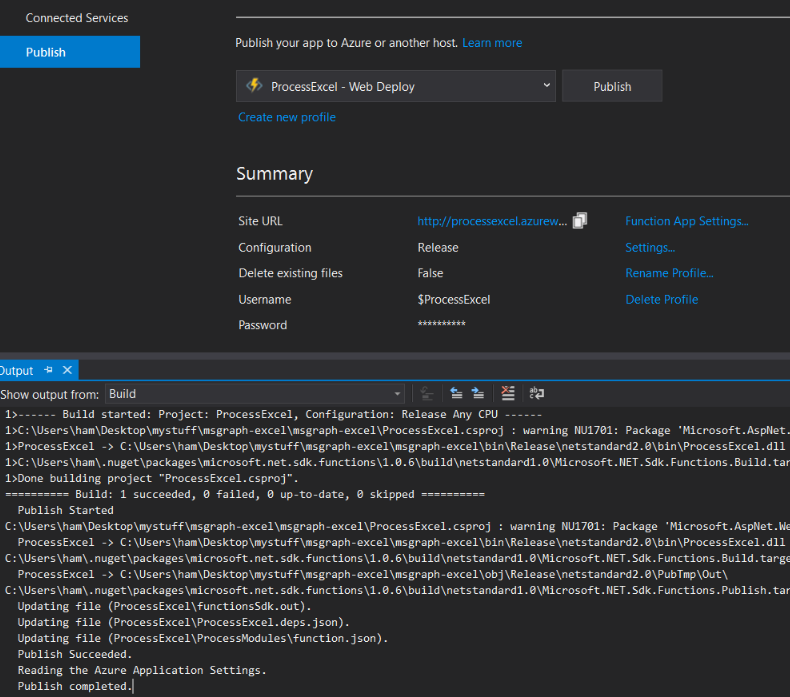Toggle word wrap in Output window
This screenshot has width=790, height=697.
(537, 394)
